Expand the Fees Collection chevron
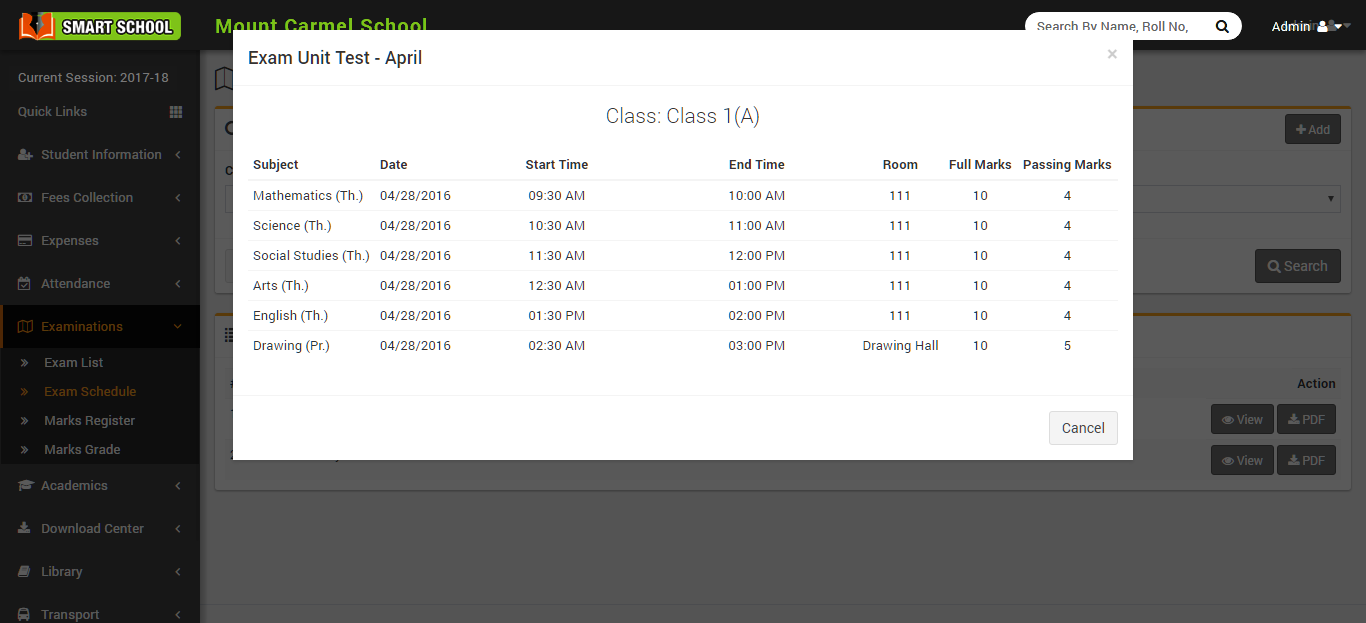The height and width of the screenshot is (623, 1366). 178,198
